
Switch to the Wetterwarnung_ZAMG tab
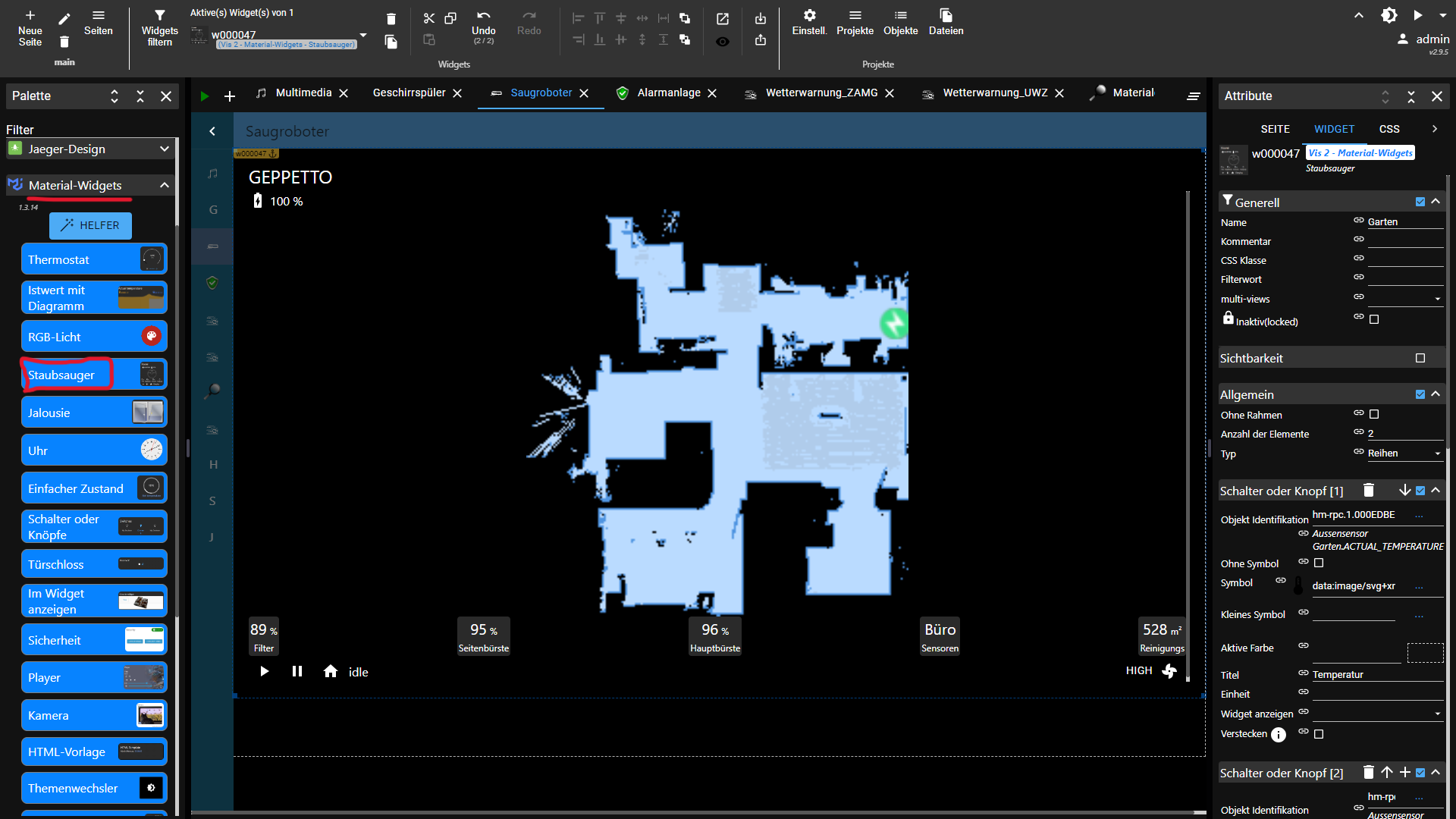821,93
